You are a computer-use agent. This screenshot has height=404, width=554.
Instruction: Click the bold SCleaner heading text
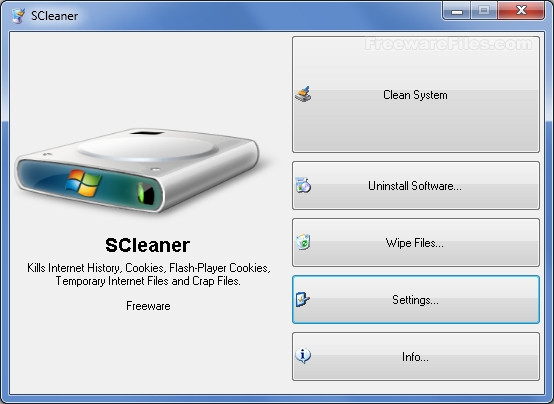[148, 245]
